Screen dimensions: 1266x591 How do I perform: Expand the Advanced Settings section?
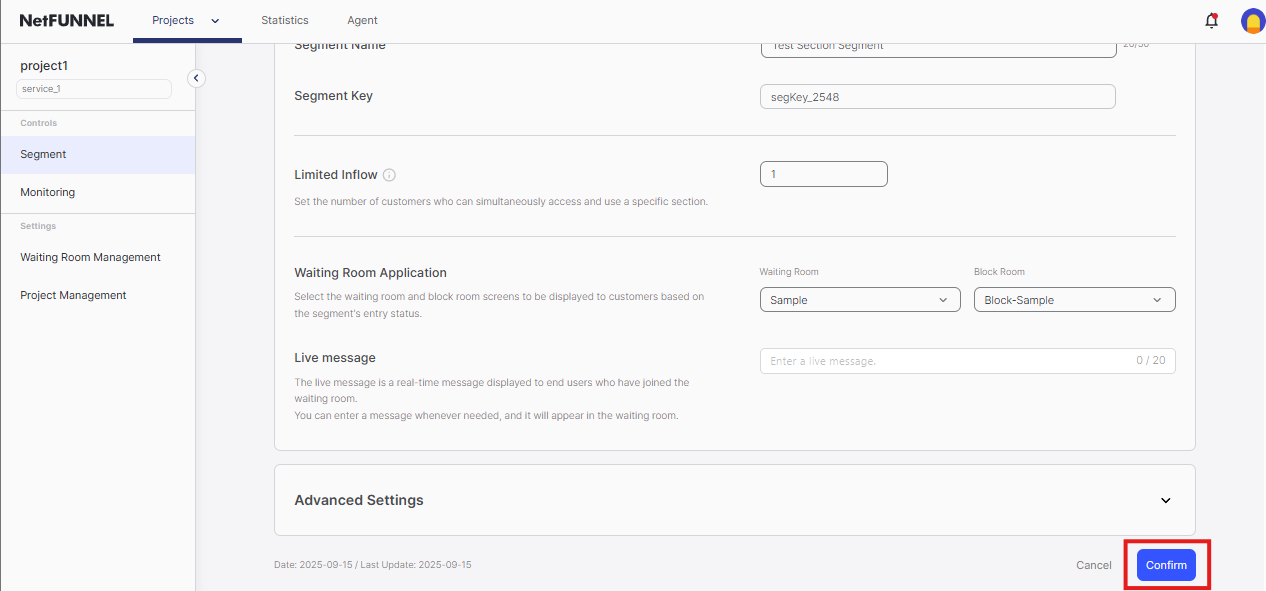1165,500
